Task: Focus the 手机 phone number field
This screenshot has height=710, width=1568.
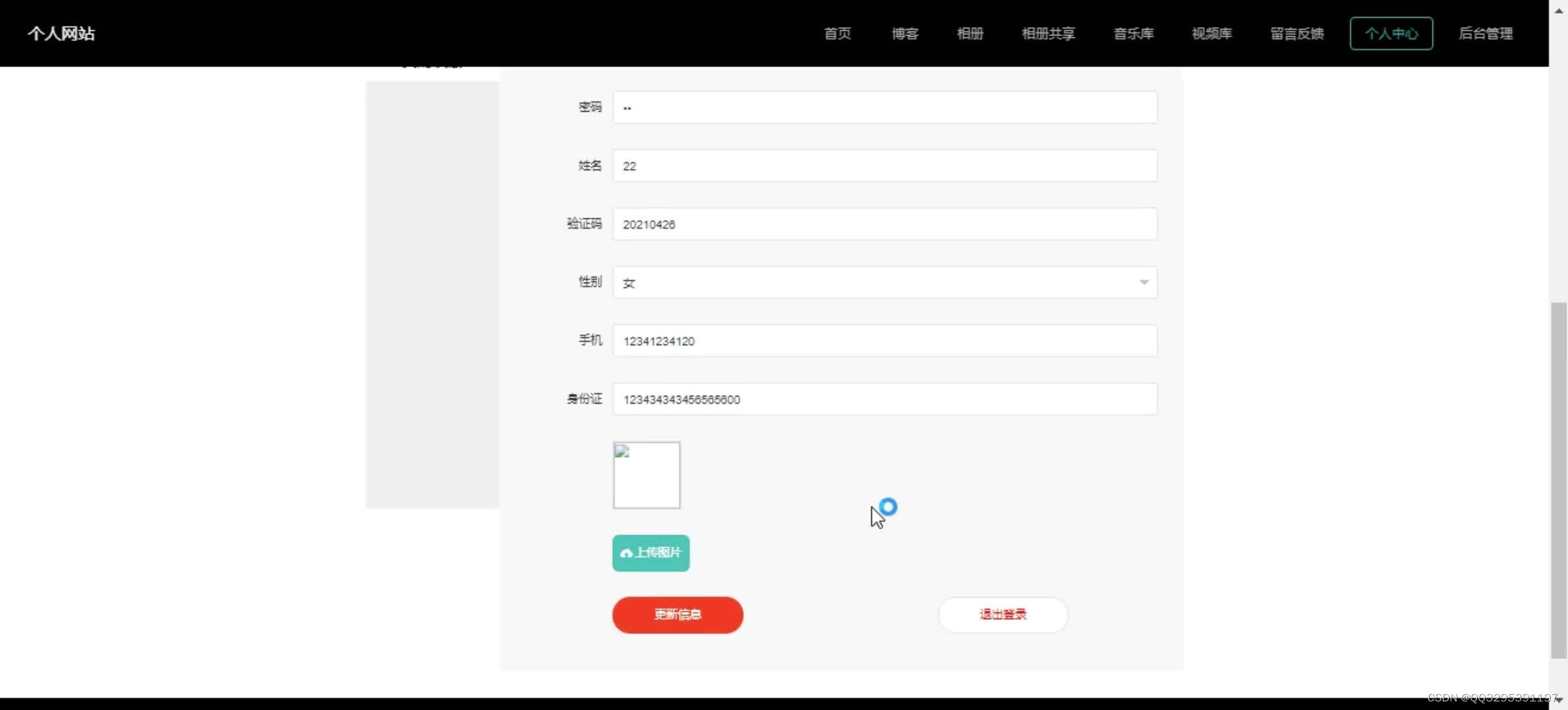Action: (x=885, y=341)
